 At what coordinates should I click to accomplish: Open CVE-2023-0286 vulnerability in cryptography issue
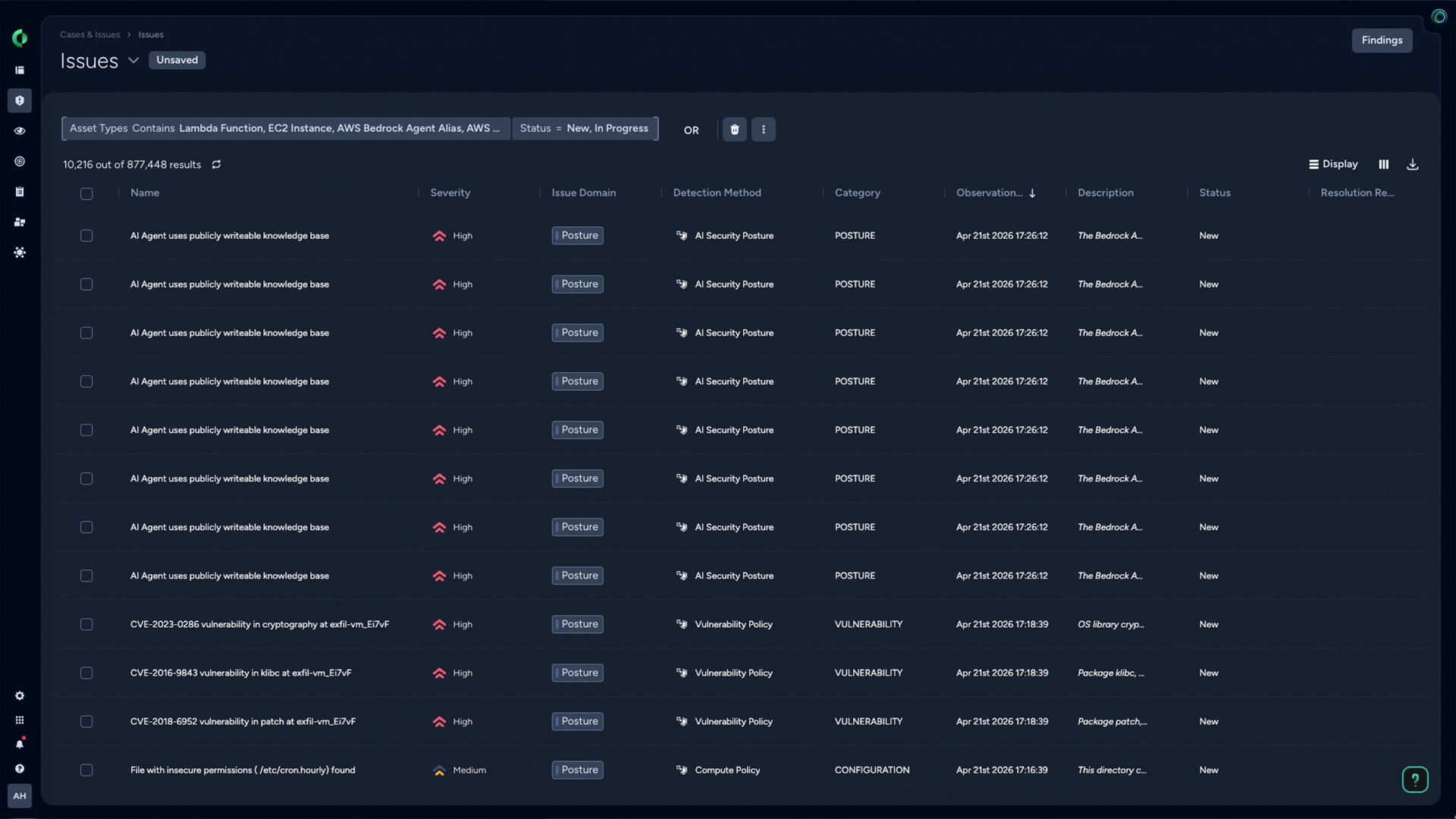click(x=259, y=625)
